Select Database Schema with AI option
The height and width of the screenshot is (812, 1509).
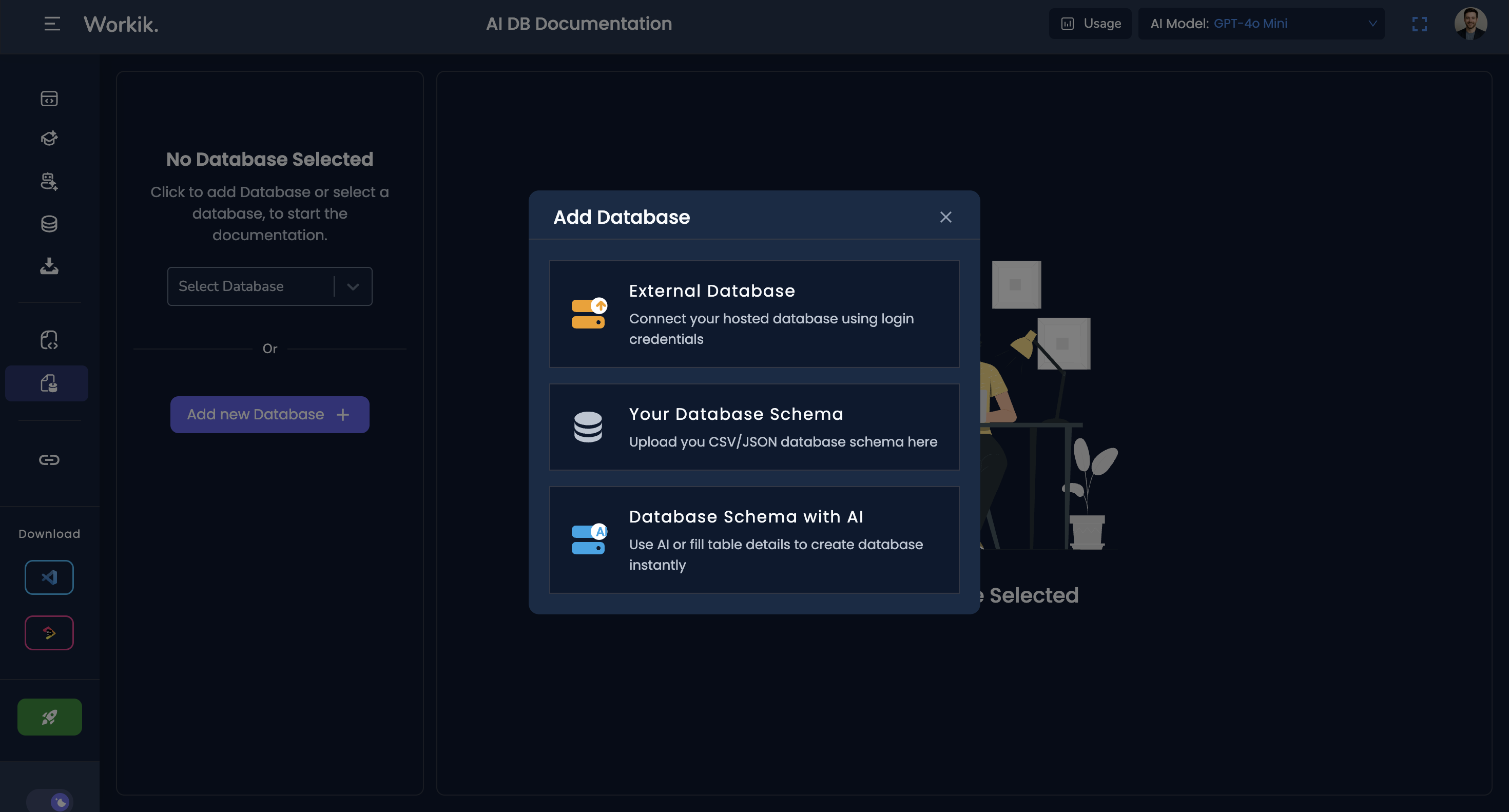click(x=754, y=539)
